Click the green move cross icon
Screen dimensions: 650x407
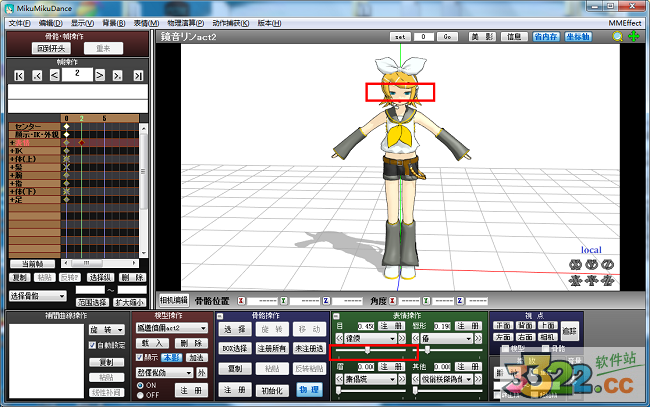click(634, 37)
